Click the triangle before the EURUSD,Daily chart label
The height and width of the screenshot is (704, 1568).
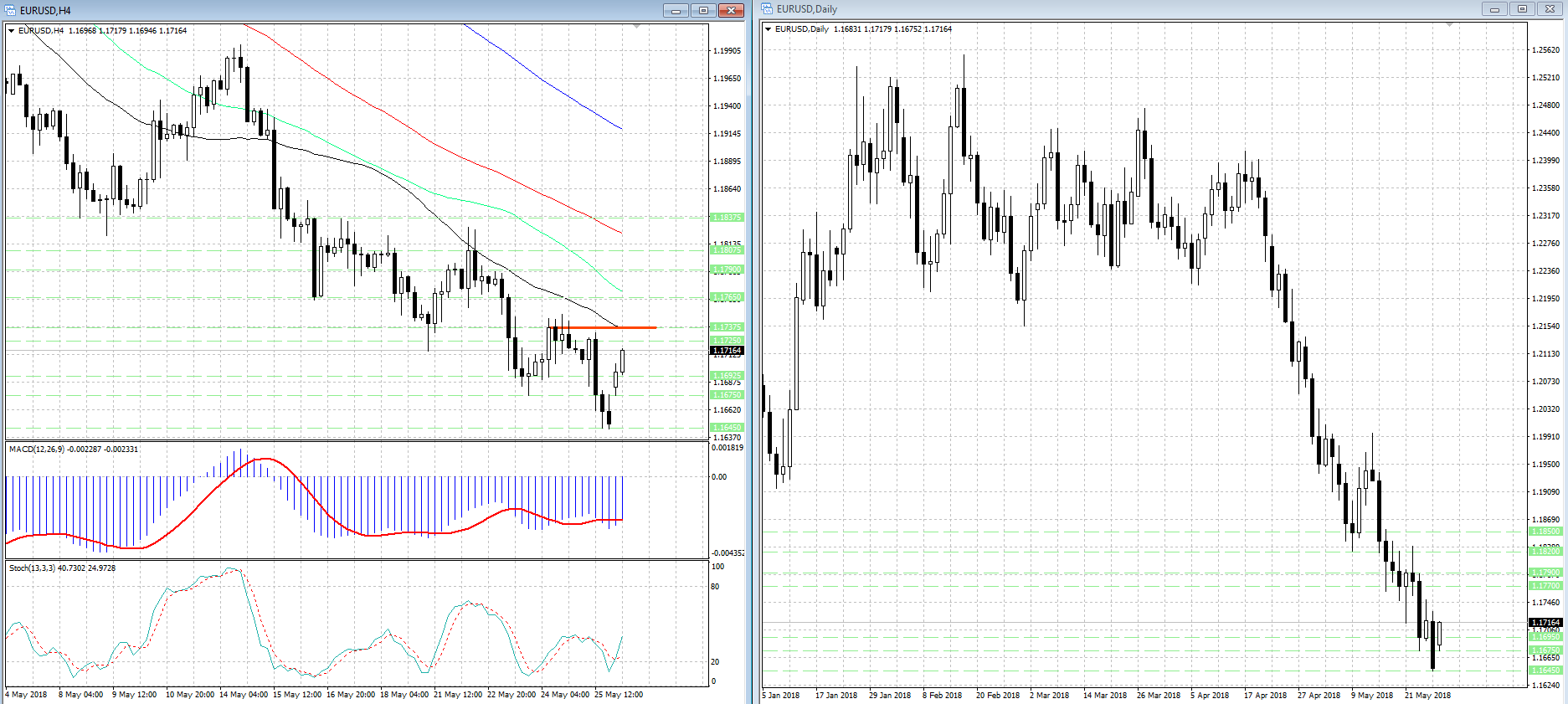pyautogui.click(x=769, y=29)
